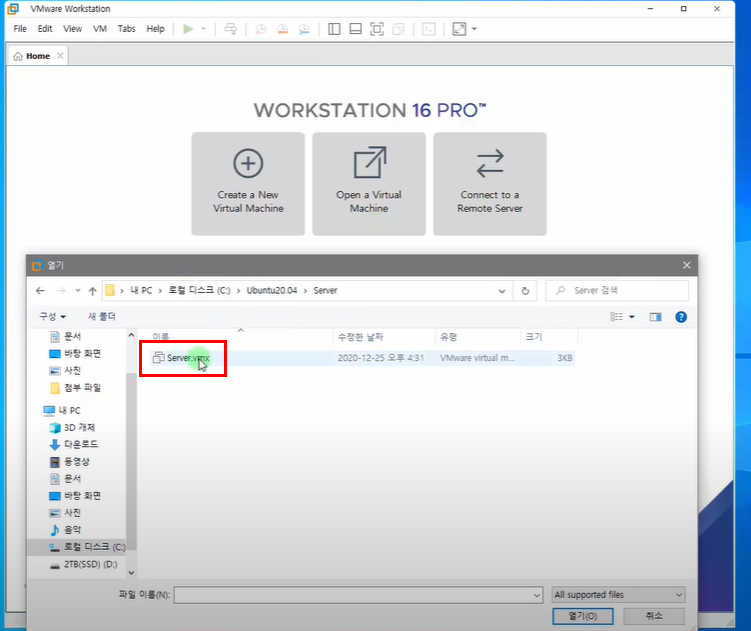Open the File menu
The image size is (751, 631).
(20, 29)
